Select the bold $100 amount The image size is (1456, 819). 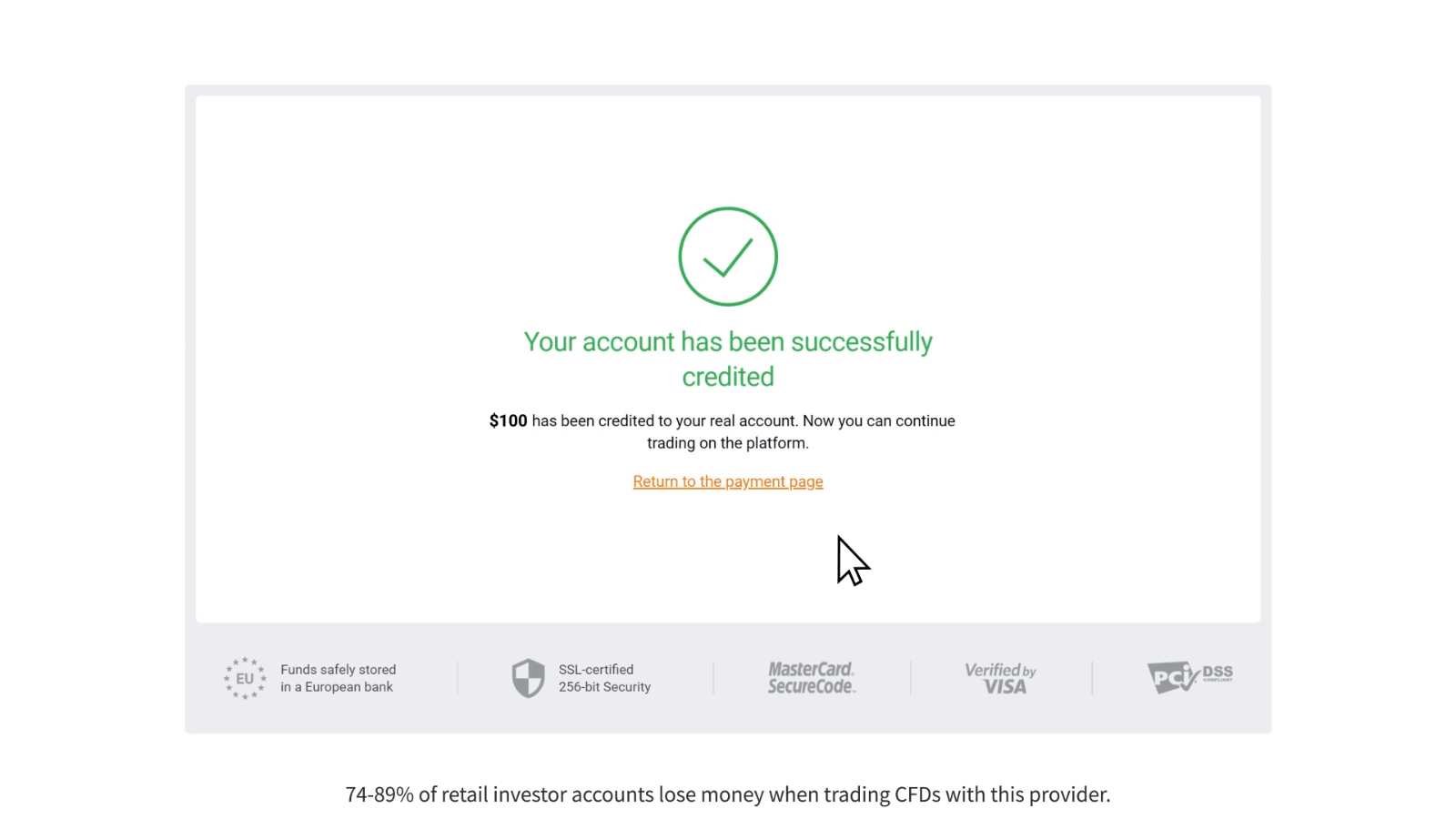click(x=508, y=420)
